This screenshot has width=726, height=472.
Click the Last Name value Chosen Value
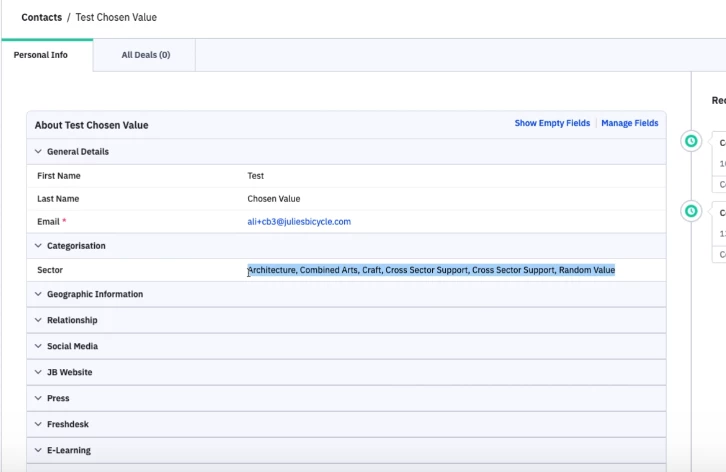(274, 199)
